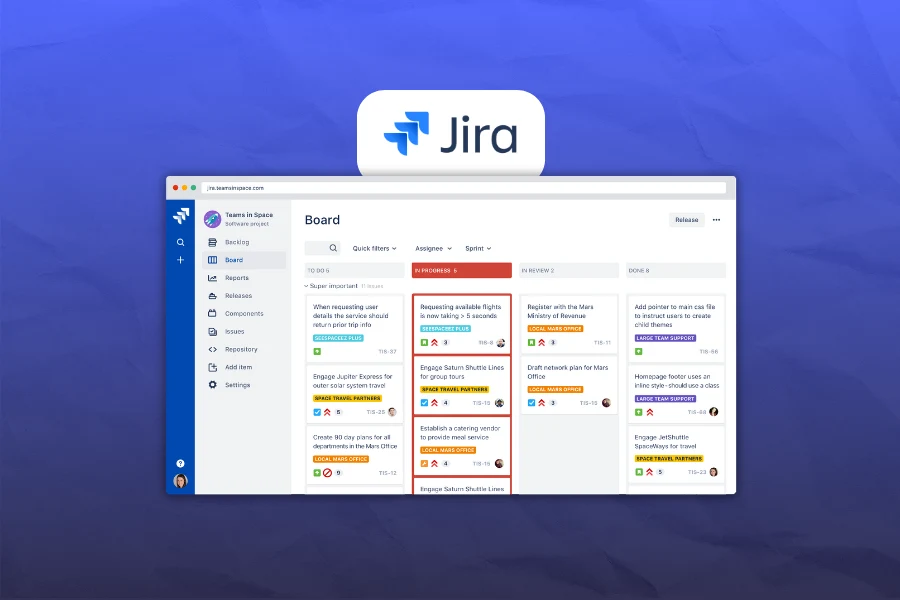Click the Teams in Space project name
The image size is (900, 600).
click(x=249, y=215)
